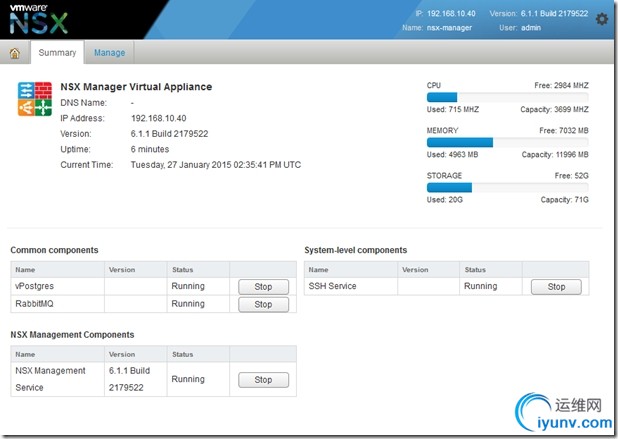
Task: Stop the NSX Management Service
Action: click(263, 380)
